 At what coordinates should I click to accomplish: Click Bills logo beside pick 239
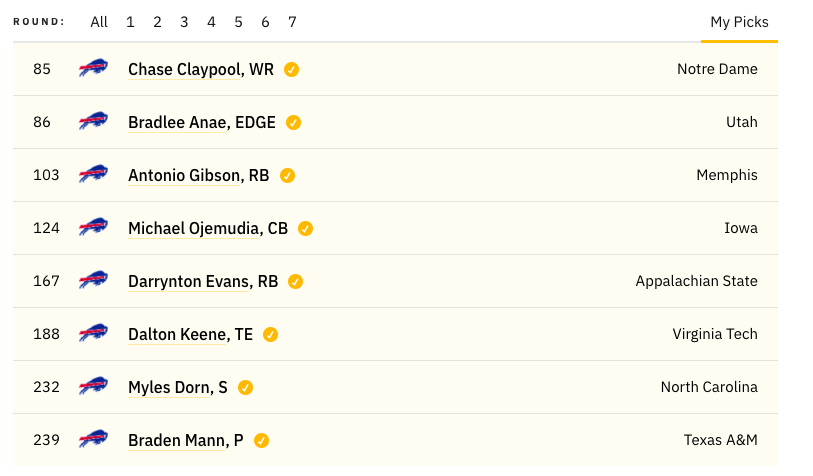tap(93, 439)
